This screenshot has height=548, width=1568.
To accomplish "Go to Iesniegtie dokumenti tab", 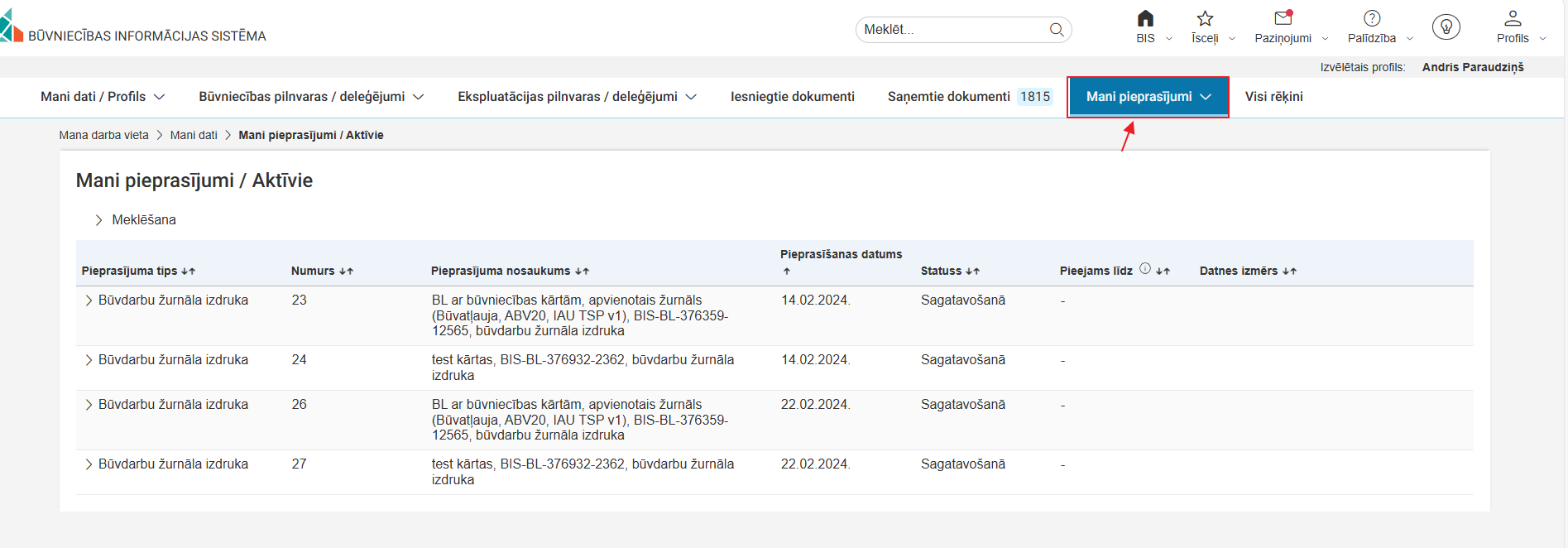I will point(792,97).
